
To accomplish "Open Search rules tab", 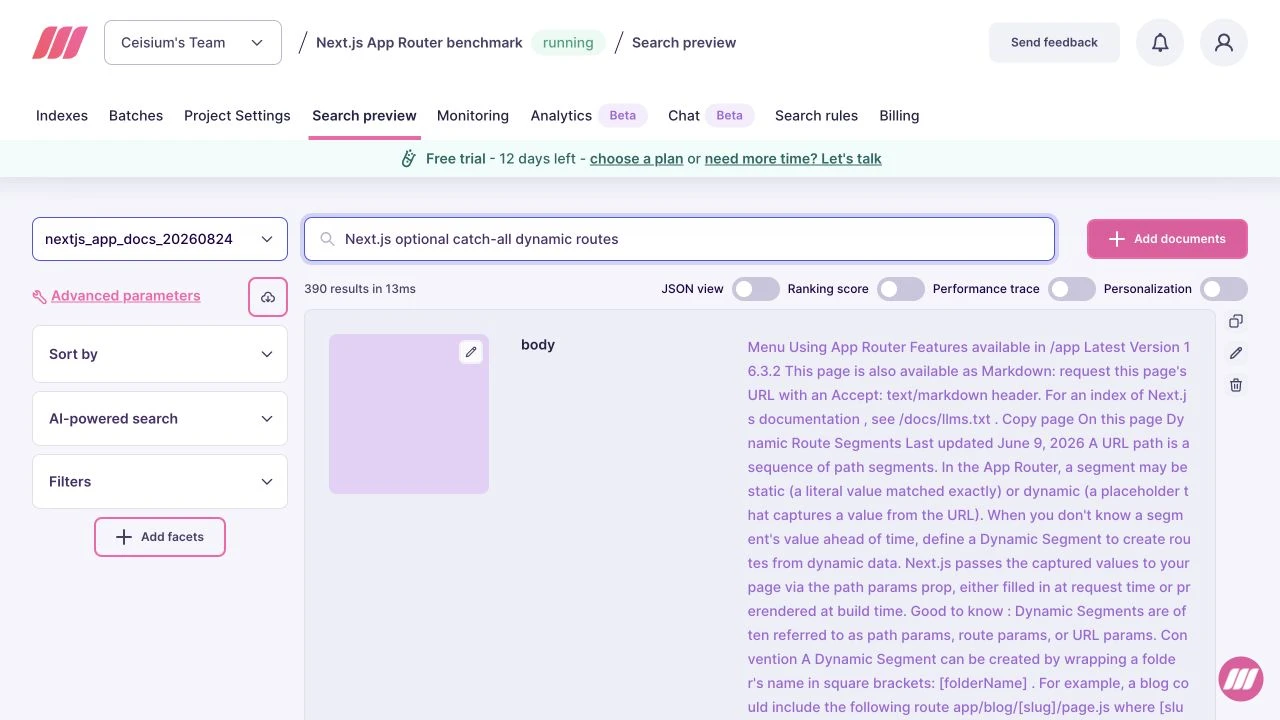I will tap(816, 116).
